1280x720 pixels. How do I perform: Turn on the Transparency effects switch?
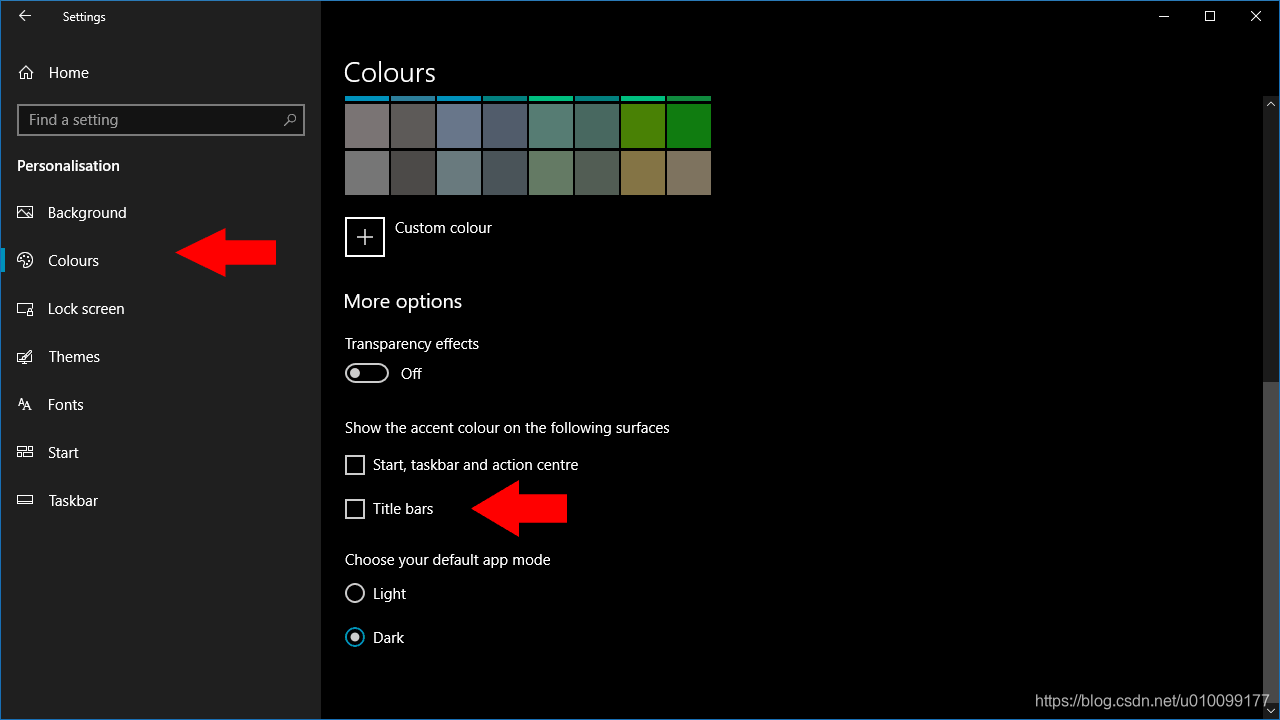pos(367,373)
